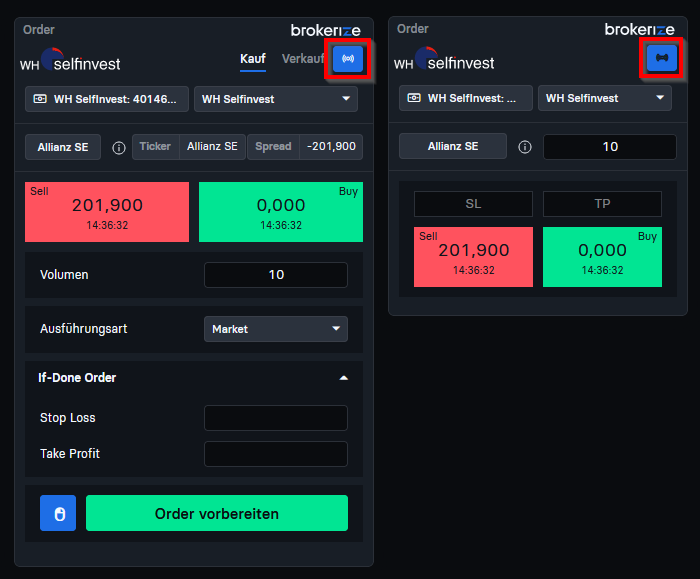The height and width of the screenshot is (579, 700).
Task: Click the Ticker Allianz SE field
Action: [189, 147]
